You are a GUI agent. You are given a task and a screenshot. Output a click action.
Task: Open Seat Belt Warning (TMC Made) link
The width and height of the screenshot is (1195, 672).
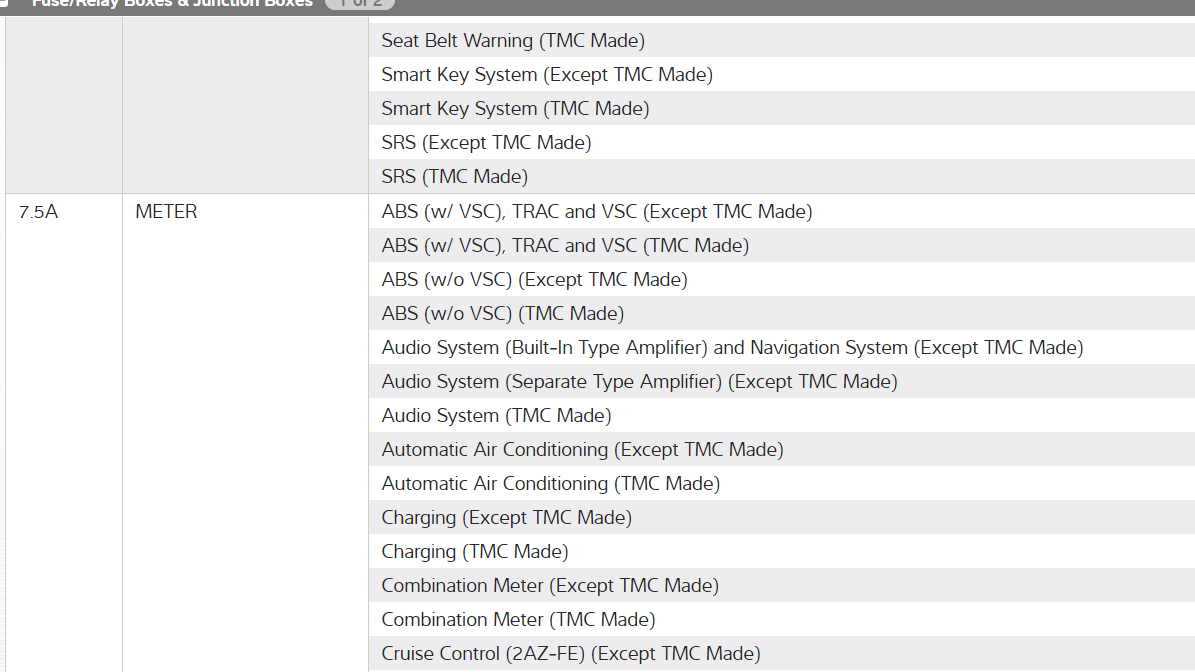pyautogui.click(x=513, y=41)
